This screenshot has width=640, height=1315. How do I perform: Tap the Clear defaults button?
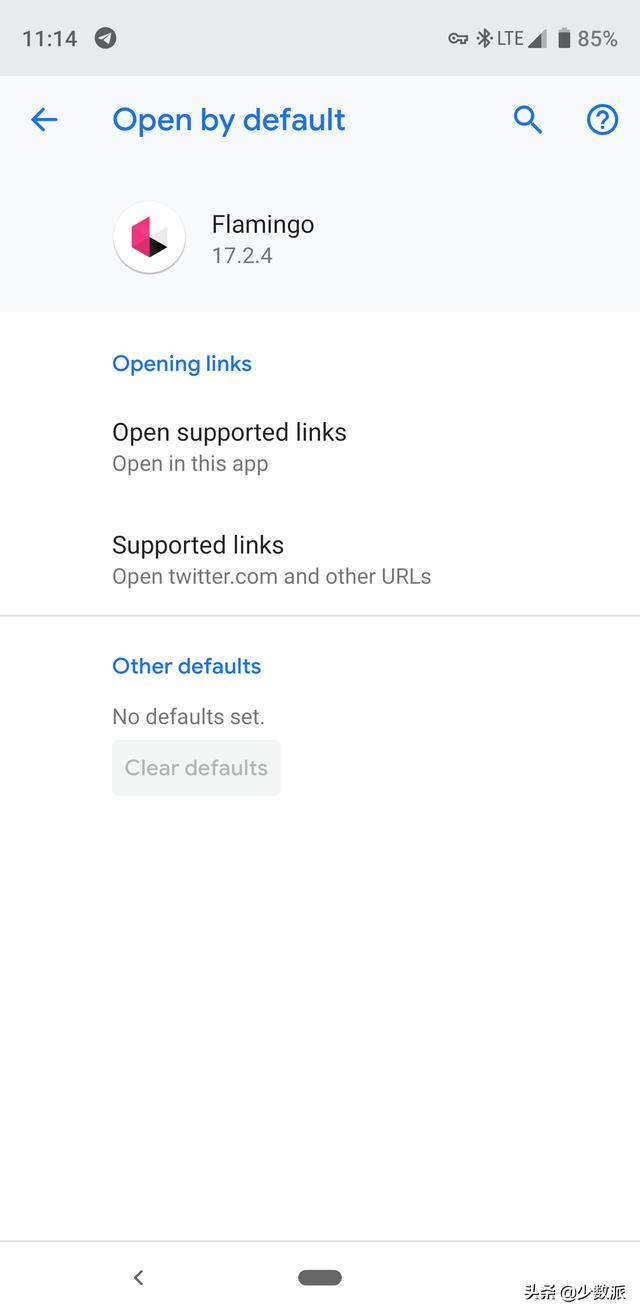pyautogui.click(x=196, y=768)
